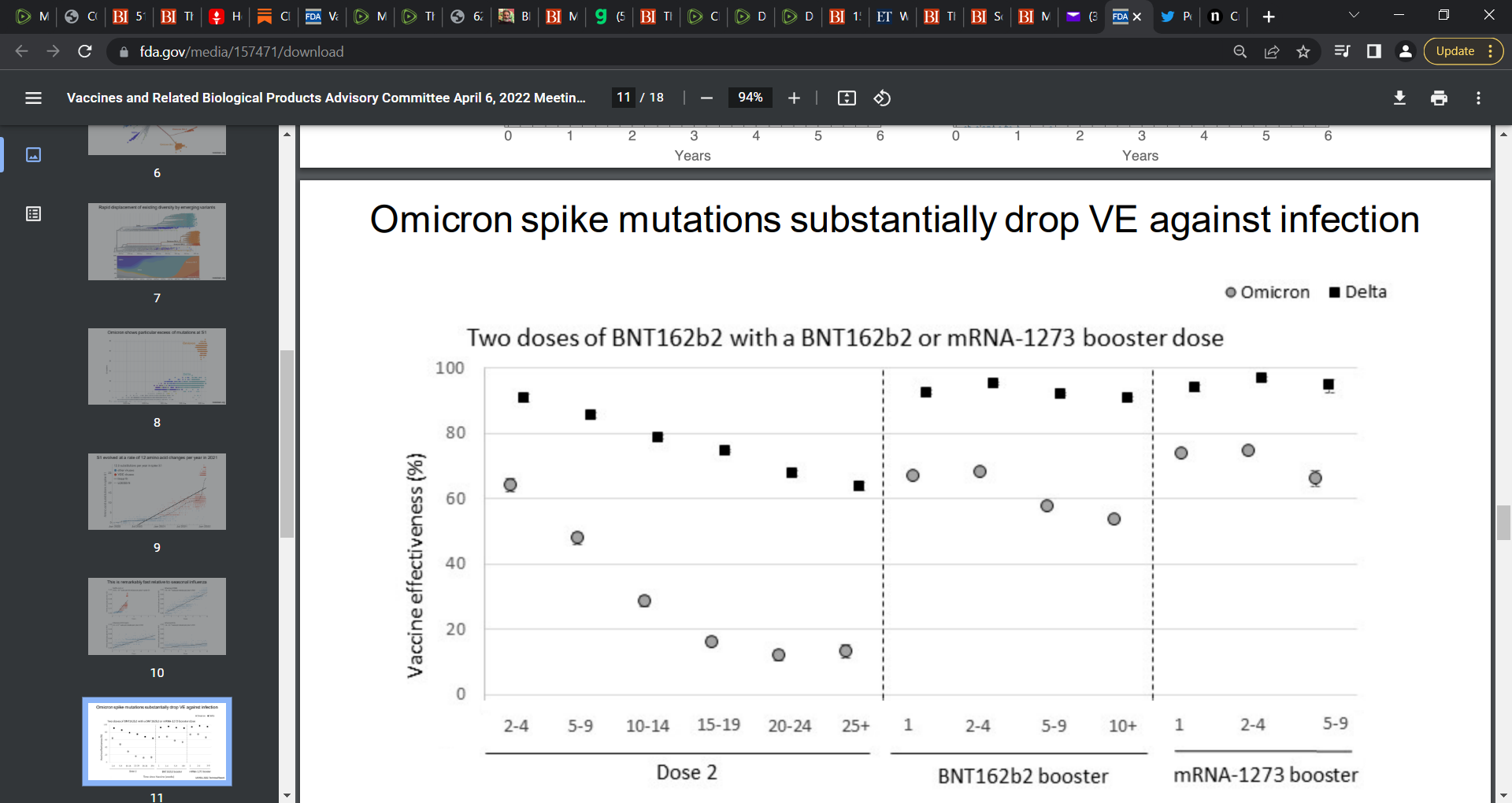Click the zoom percentage field
The image size is (1512, 803).
750,98
